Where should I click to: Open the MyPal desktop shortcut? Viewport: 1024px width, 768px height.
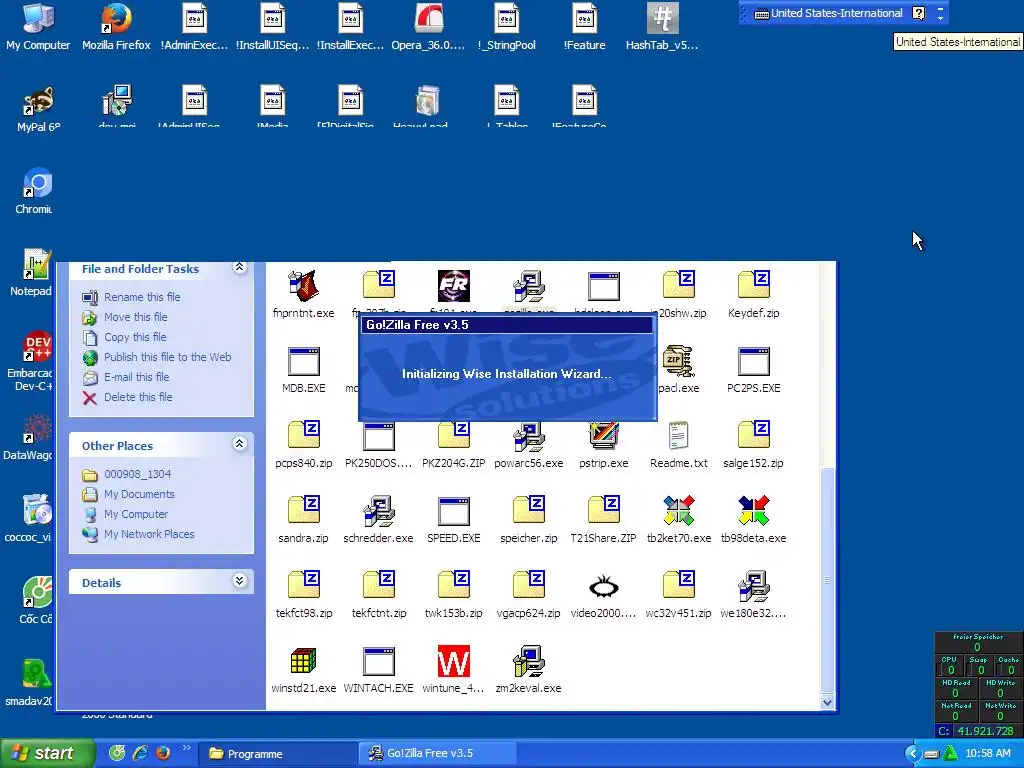[38, 109]
